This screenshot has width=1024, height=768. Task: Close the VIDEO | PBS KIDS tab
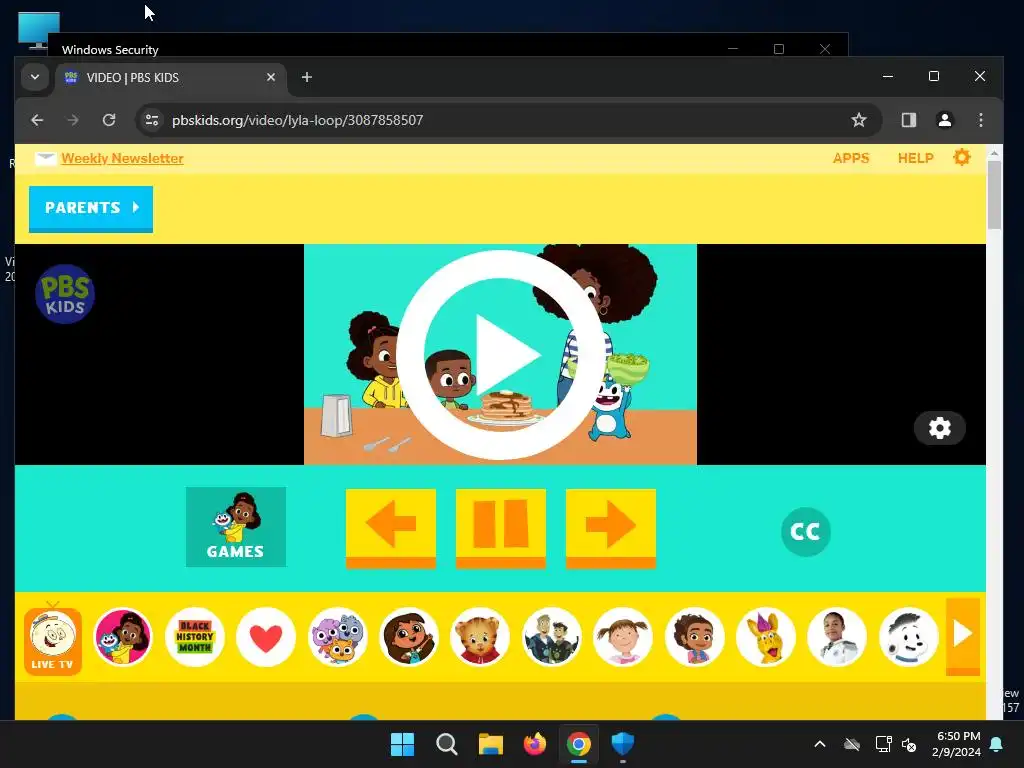pyautogui.click(x=270, y=77)
